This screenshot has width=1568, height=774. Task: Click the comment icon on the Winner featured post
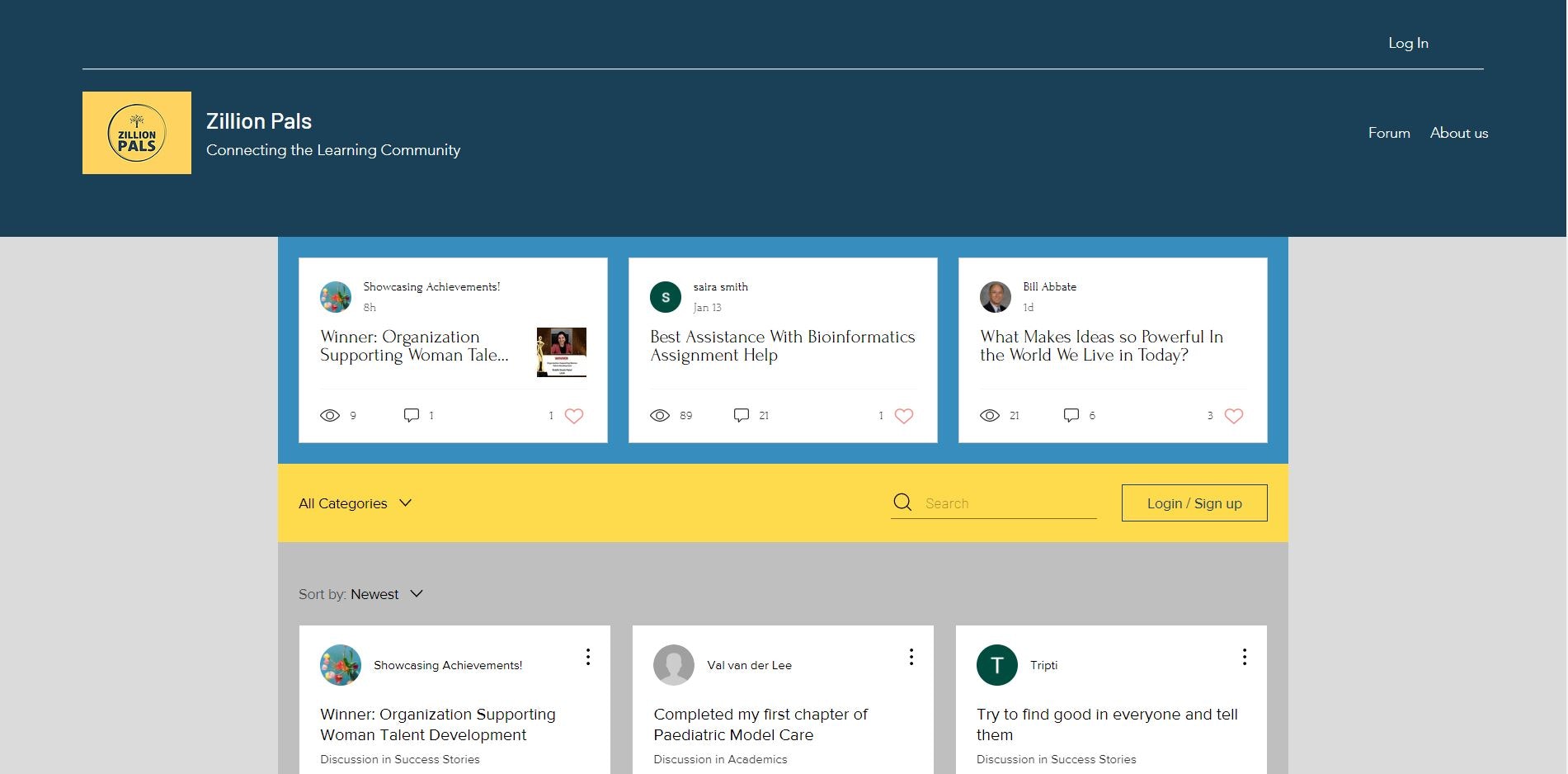click(412, 415)
